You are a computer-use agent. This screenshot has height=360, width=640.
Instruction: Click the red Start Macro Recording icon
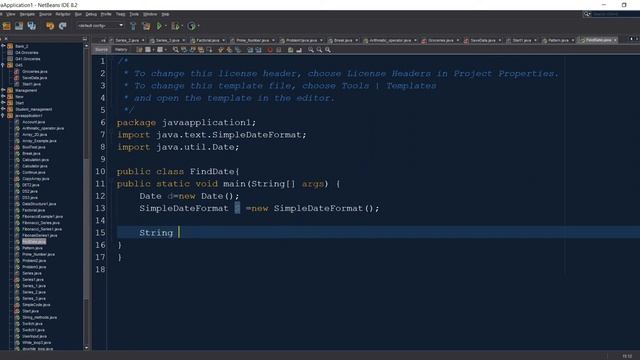270,50
